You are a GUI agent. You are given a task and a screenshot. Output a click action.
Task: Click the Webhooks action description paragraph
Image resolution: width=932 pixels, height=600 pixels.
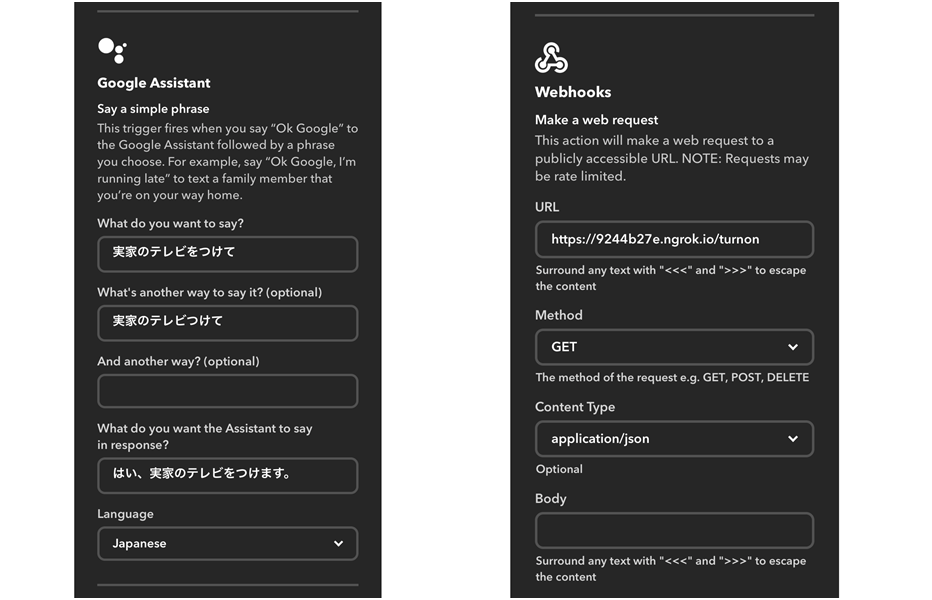pos(672,158)
